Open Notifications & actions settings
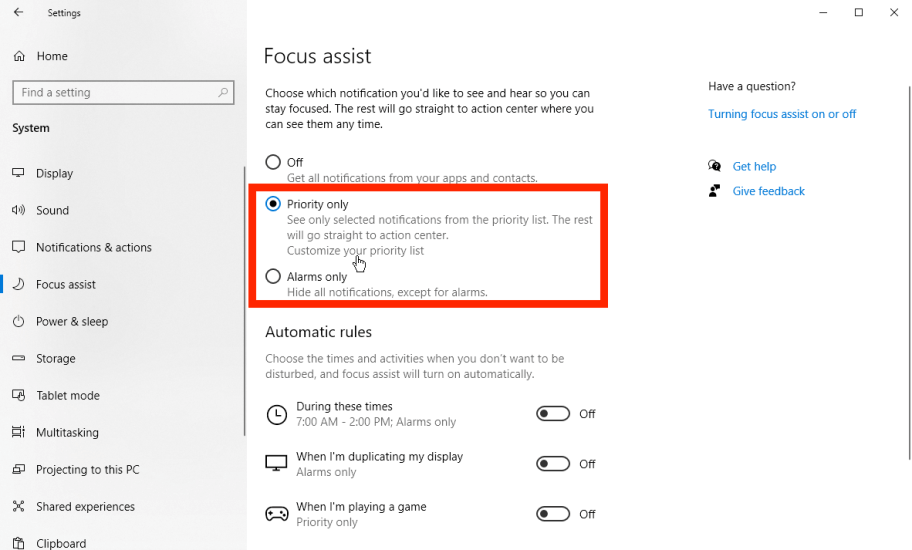912x550 pixels. coord(94,247)
